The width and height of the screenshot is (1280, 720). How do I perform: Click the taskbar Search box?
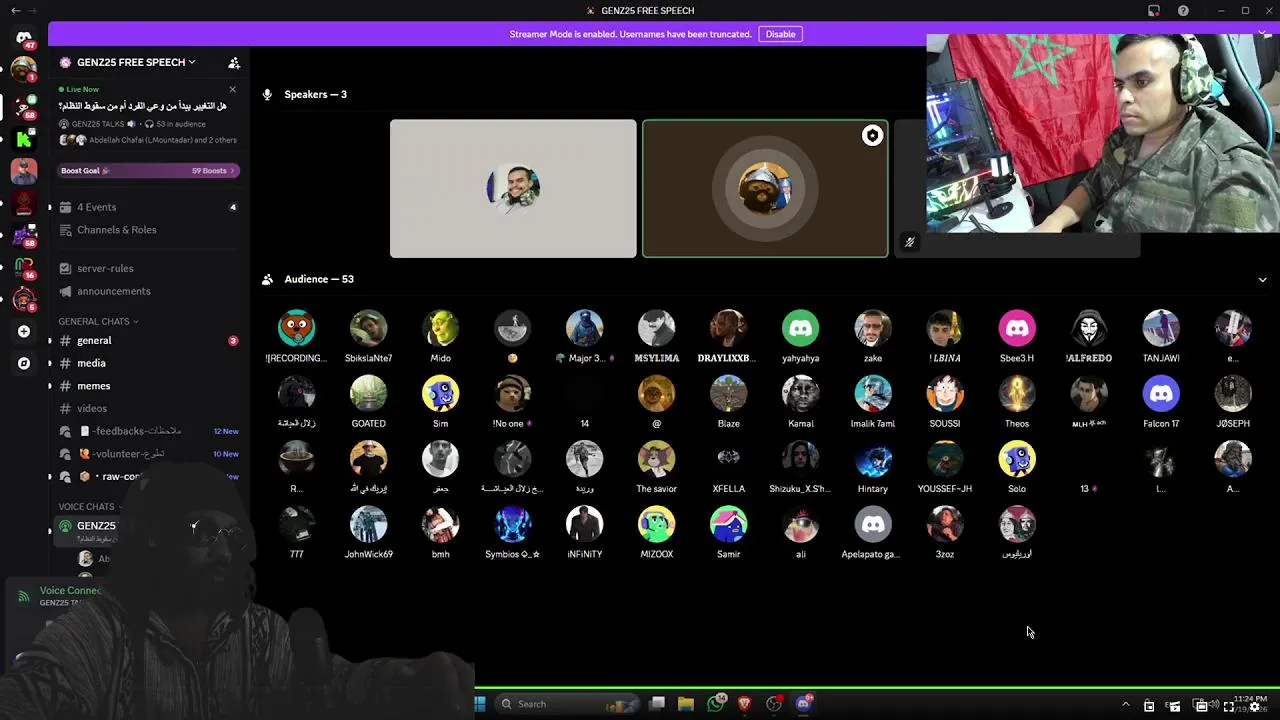click(x=568, y=704)
